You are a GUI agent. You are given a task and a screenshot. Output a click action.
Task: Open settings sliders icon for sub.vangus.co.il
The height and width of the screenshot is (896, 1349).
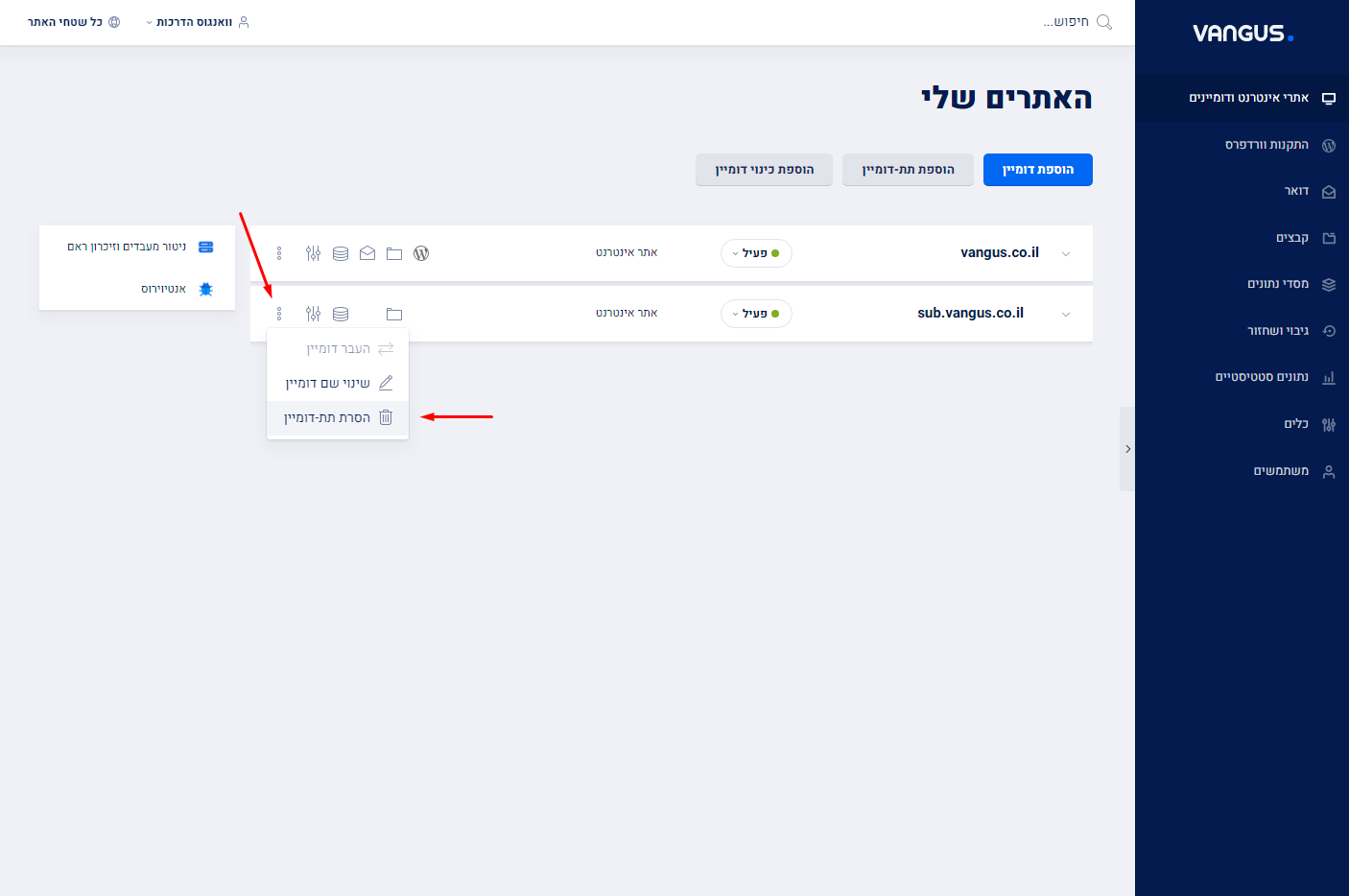314,314
